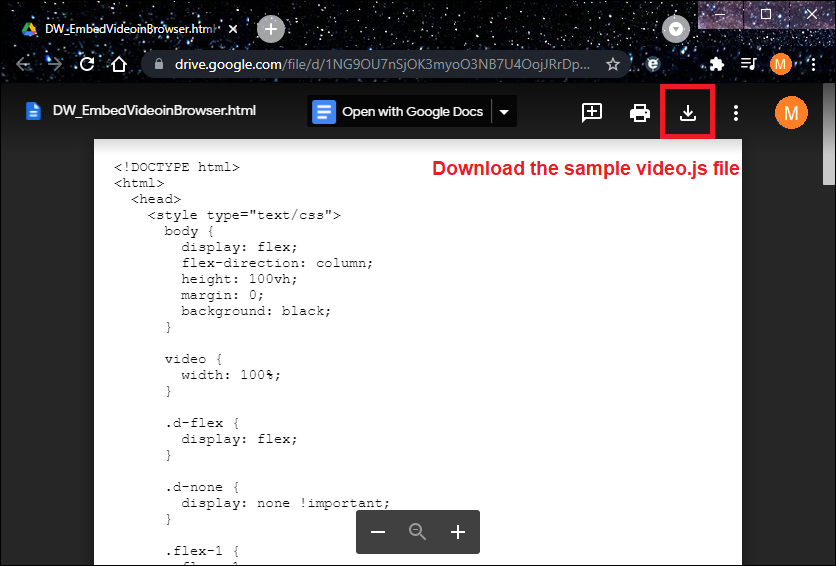This screenshot has width=836, height=566.
Task: Expand the Open with dropdown arrow
Action: tap(504, 112)
